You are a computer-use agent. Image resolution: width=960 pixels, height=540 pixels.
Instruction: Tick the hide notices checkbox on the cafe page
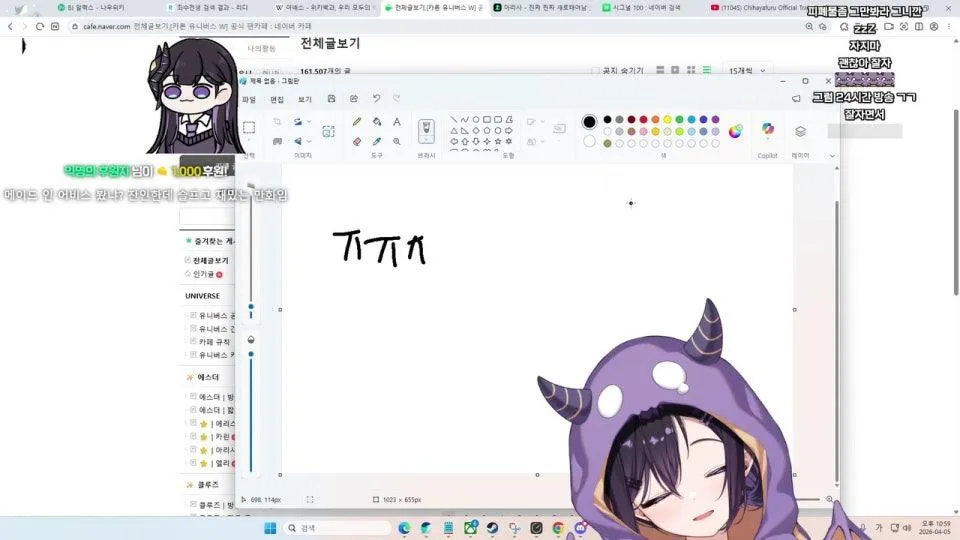click(595, 71)
